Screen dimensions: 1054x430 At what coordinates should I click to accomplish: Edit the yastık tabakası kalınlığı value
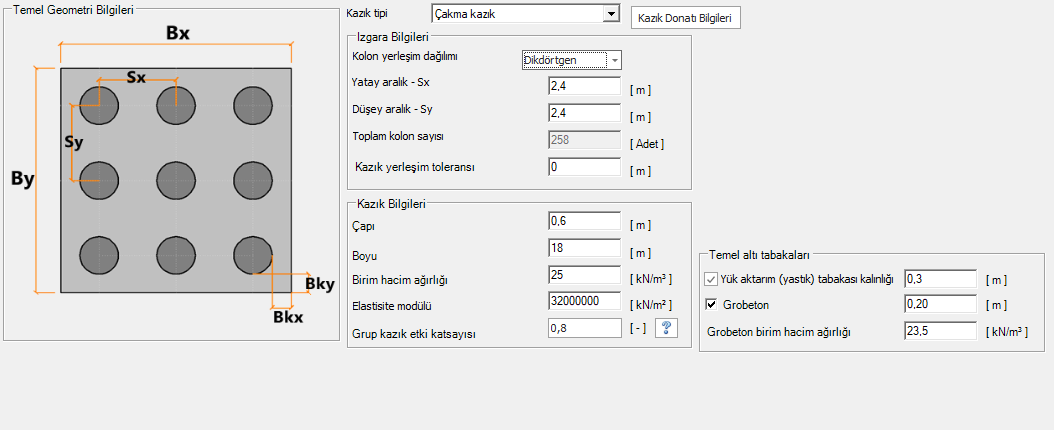point(940,278)
